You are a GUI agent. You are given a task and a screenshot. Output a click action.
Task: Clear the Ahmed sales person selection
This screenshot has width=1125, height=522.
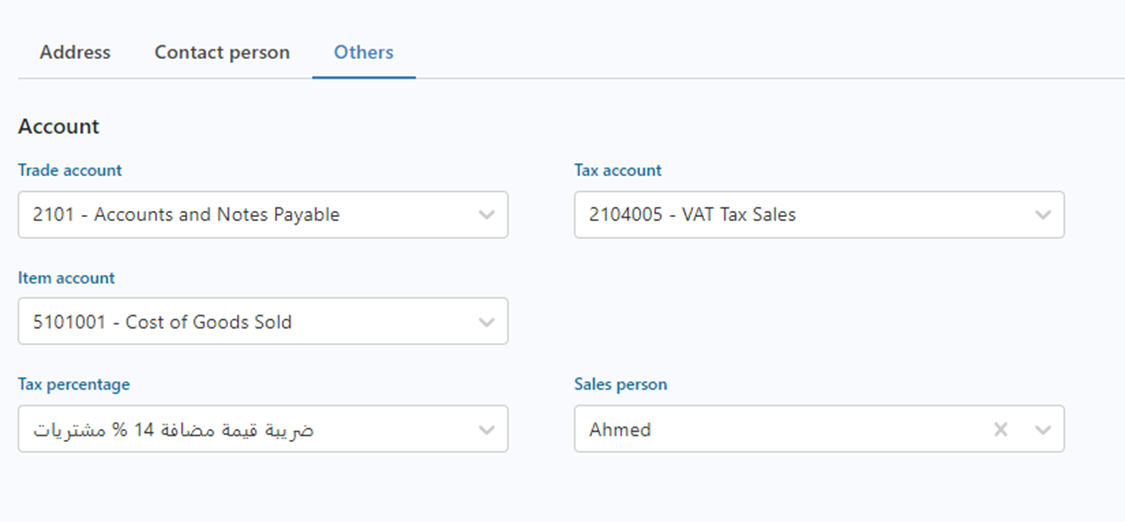(x=1000, y=429)
